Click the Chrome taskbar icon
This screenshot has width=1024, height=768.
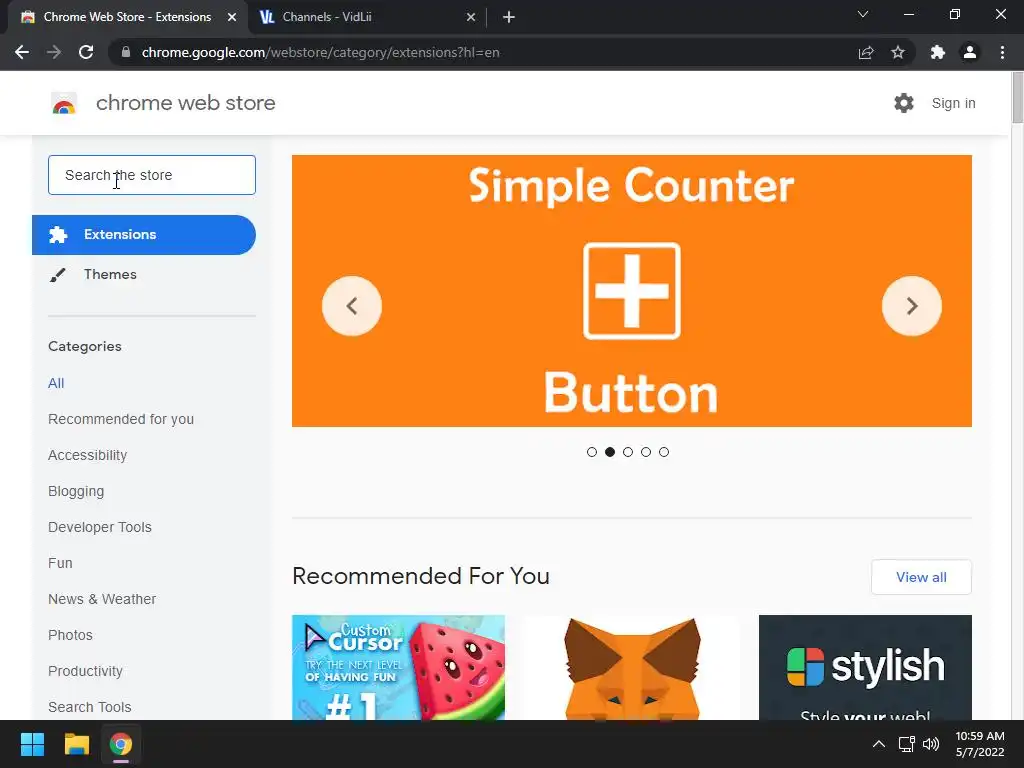pos(121,744)
